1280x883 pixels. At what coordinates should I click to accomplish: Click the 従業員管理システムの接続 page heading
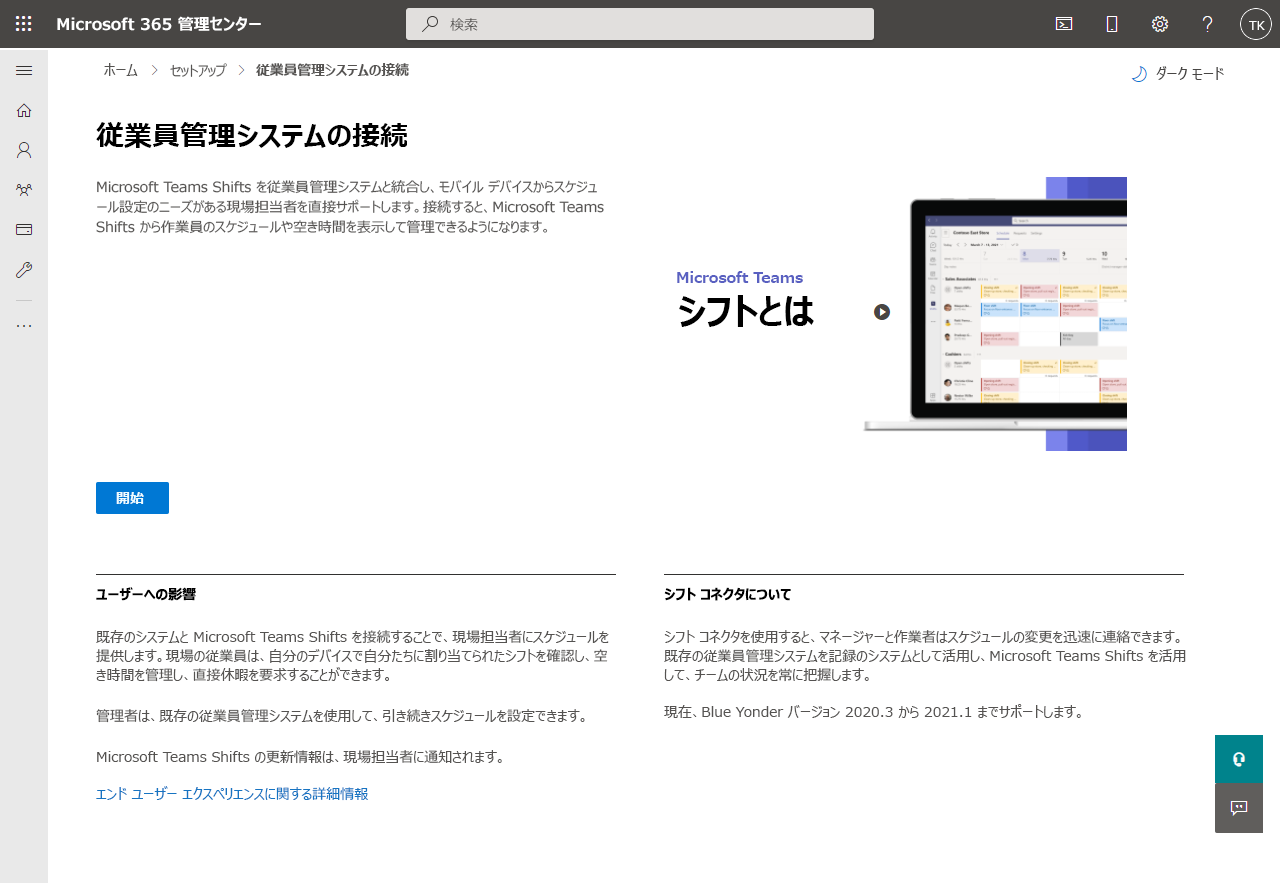tap(252, 136)
